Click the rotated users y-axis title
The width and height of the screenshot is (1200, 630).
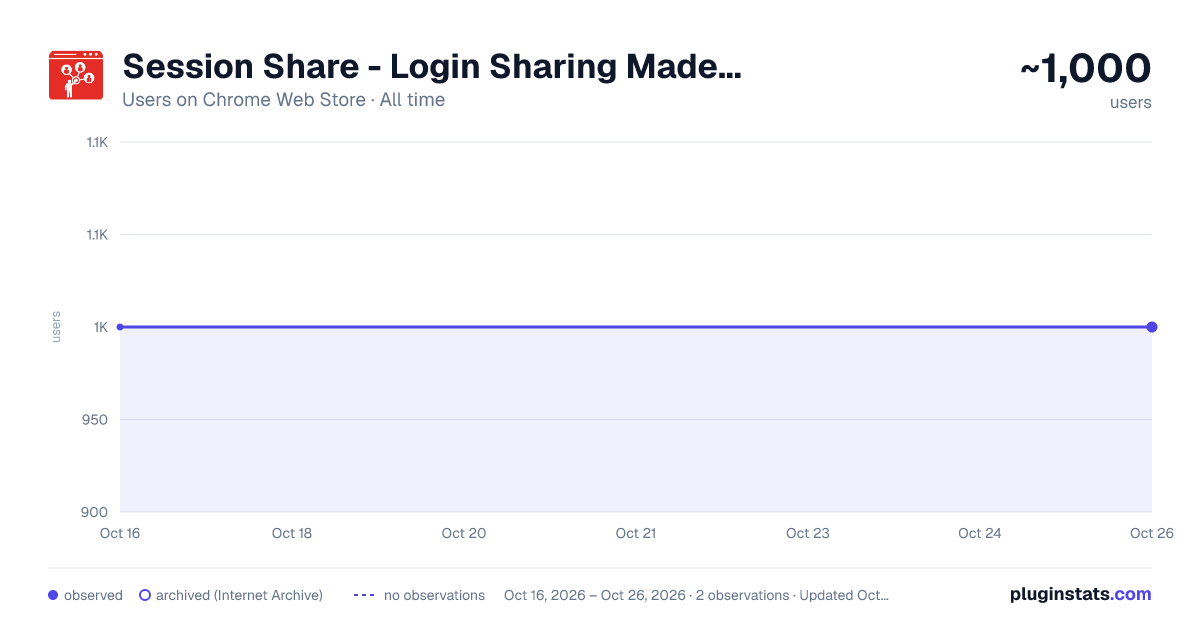(56, 327)
